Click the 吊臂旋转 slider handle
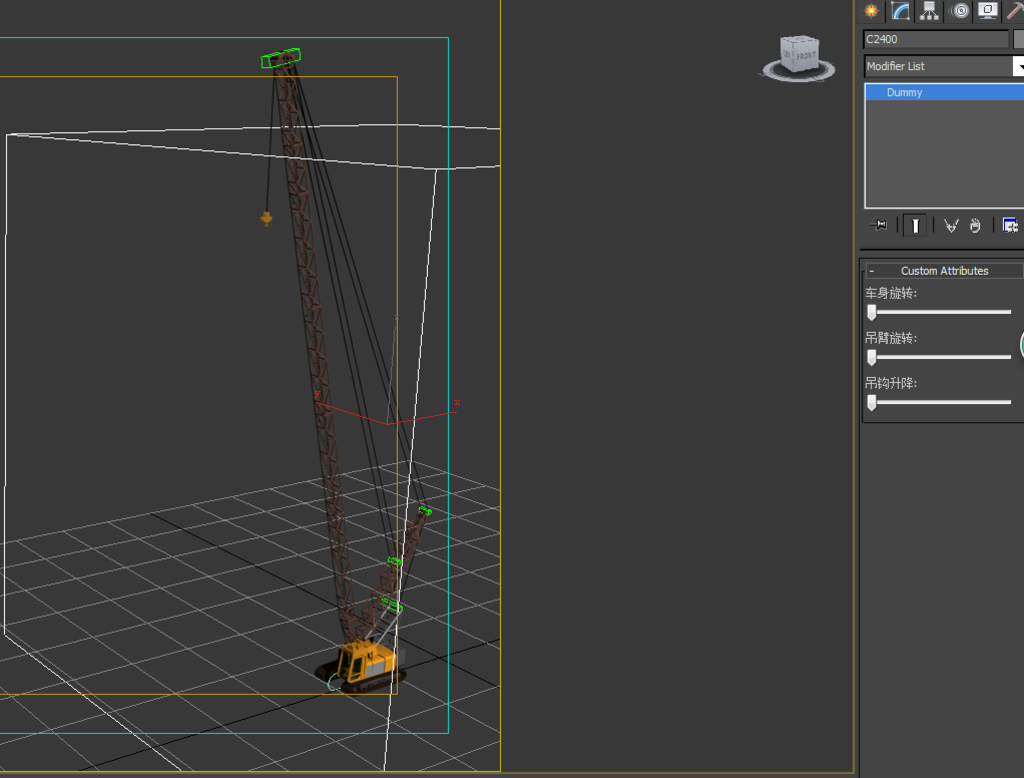Viewport: 1024px width, 778px height. pos(871,357)
